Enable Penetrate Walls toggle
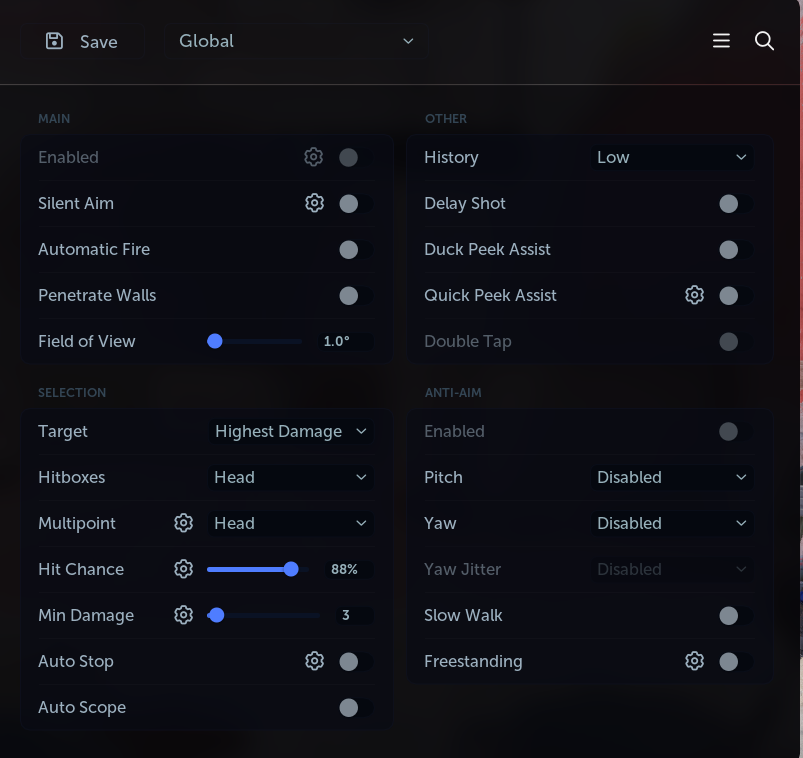Screen dimensions: 803x758 pyautogui.click(x=356, y=296)
